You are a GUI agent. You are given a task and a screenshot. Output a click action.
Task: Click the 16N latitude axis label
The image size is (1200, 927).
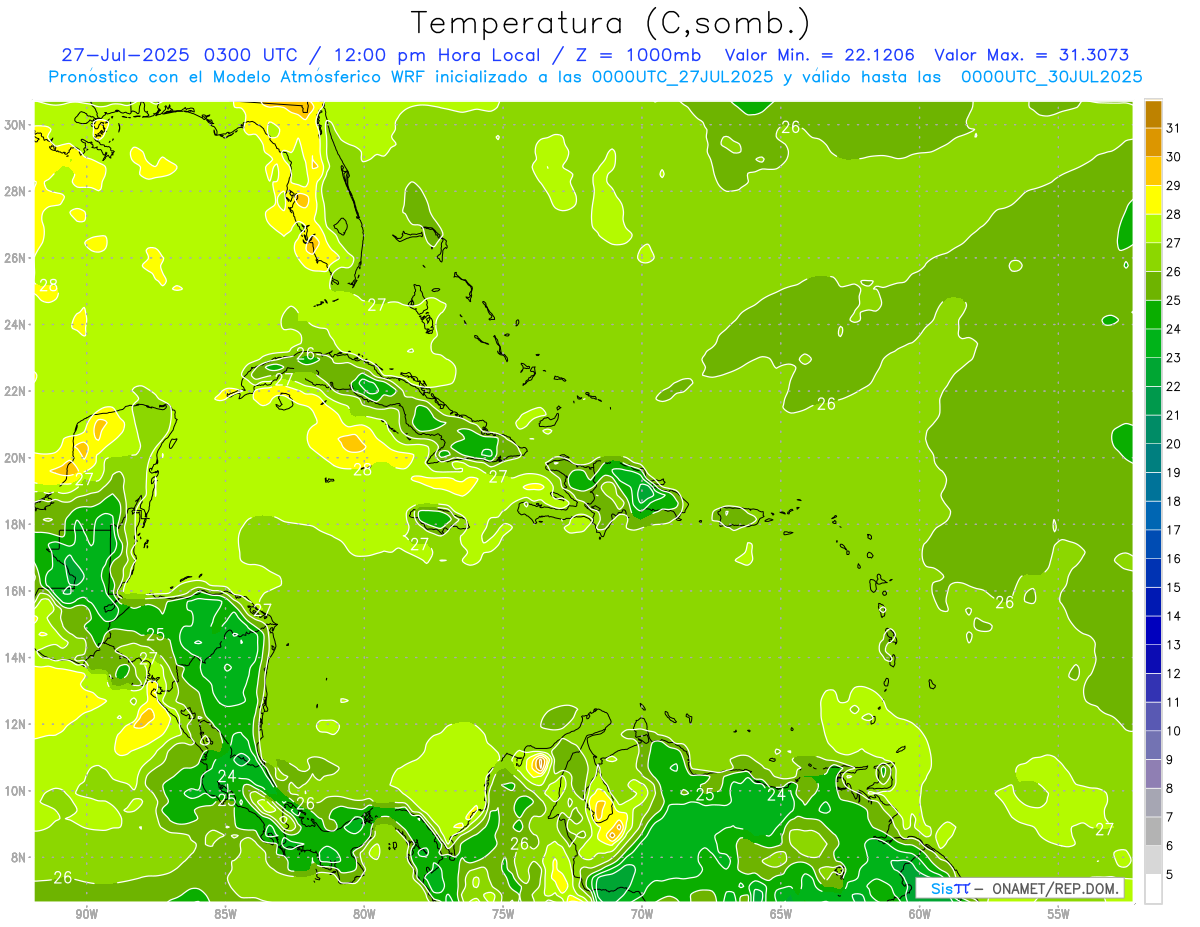pyautogui.click(x=14, y=591)
